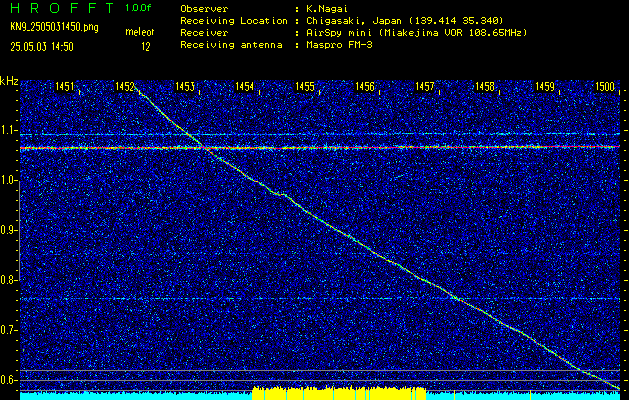Click the kHz axis unit label
The width and height of the screenshot is (629, 400).
click(9, 81)
